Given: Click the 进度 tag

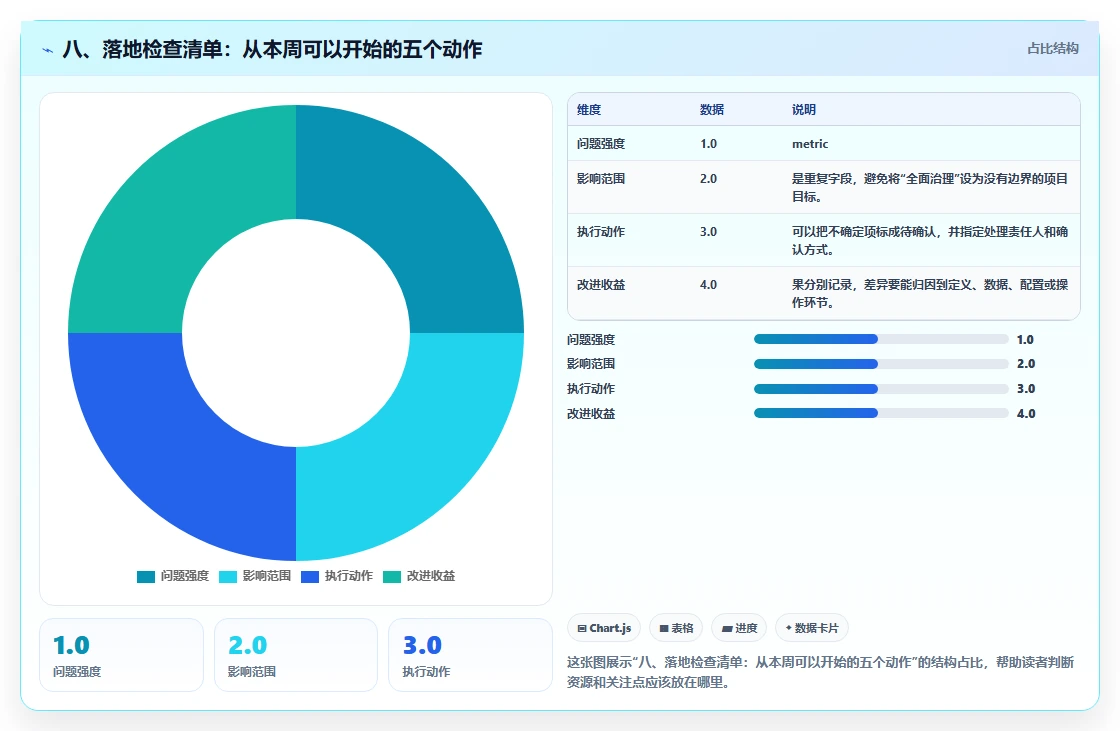Looking at the screenshot, I should [x=739, y=628].
